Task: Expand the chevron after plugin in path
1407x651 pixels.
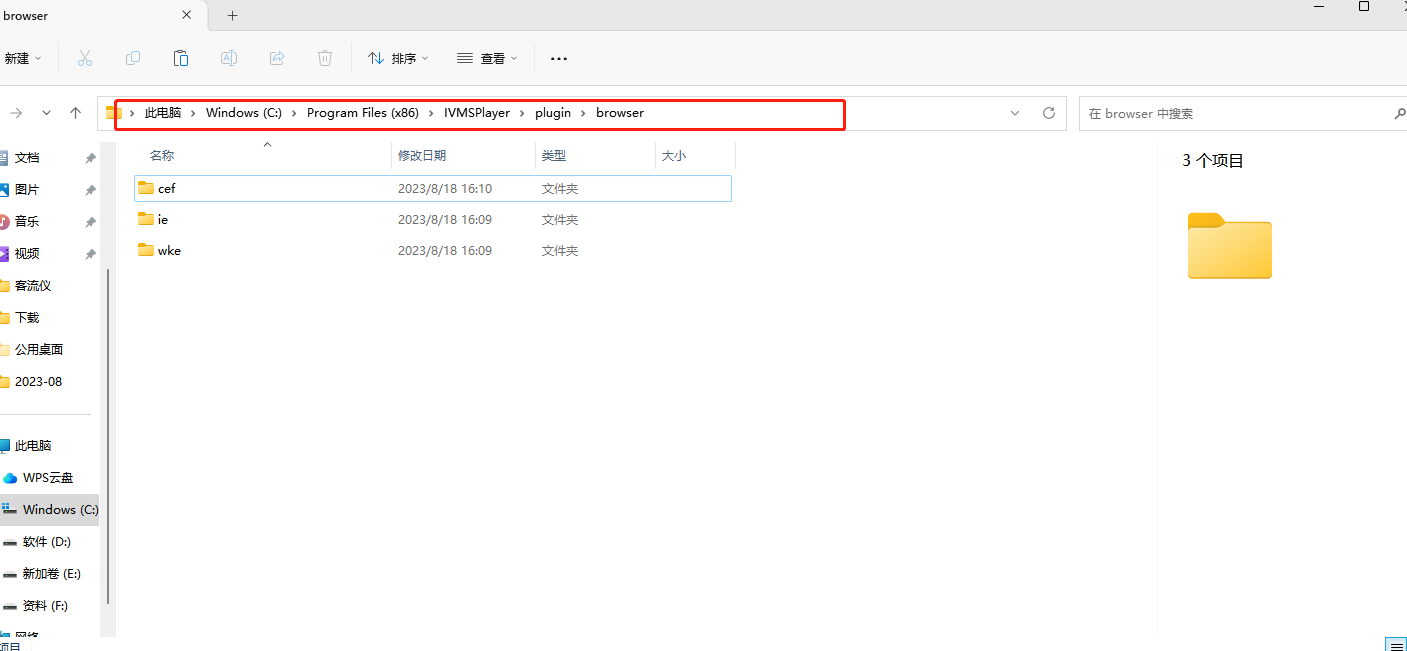Action: pyautogui.click(x=584, y=113)
